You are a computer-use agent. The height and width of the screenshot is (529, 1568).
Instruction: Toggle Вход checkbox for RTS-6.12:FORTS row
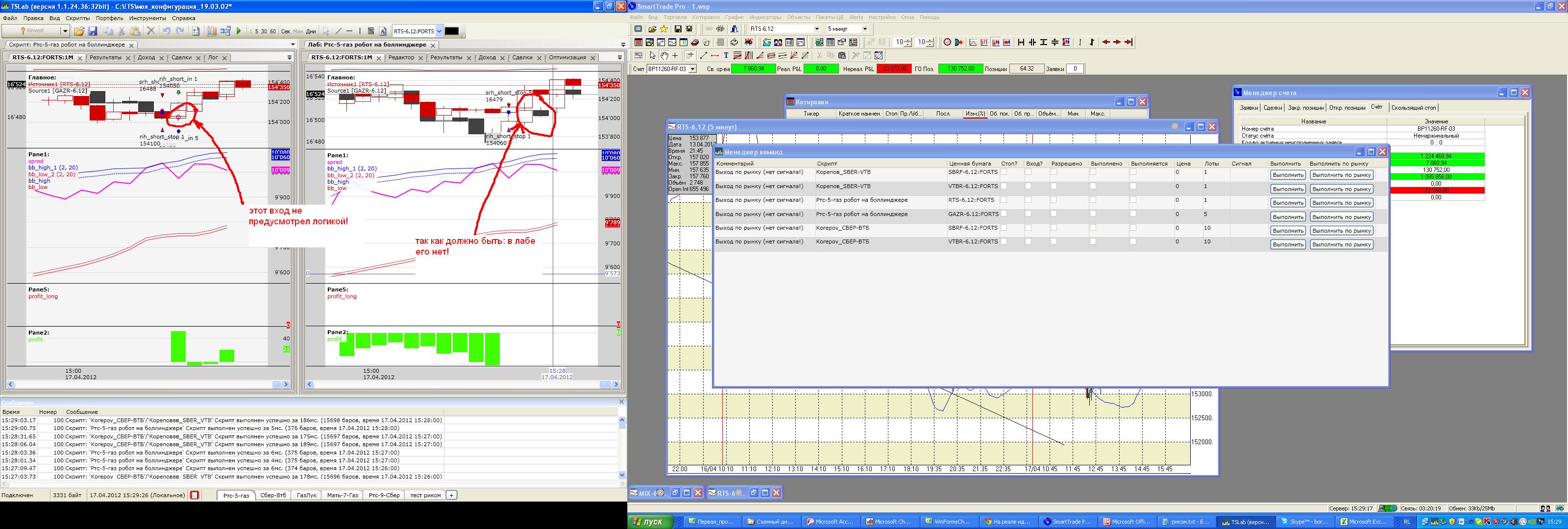pos(1028,200)
